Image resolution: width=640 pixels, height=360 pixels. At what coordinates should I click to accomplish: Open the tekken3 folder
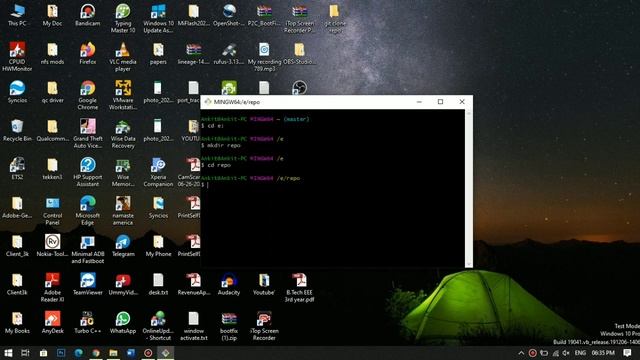click(52, 169)
